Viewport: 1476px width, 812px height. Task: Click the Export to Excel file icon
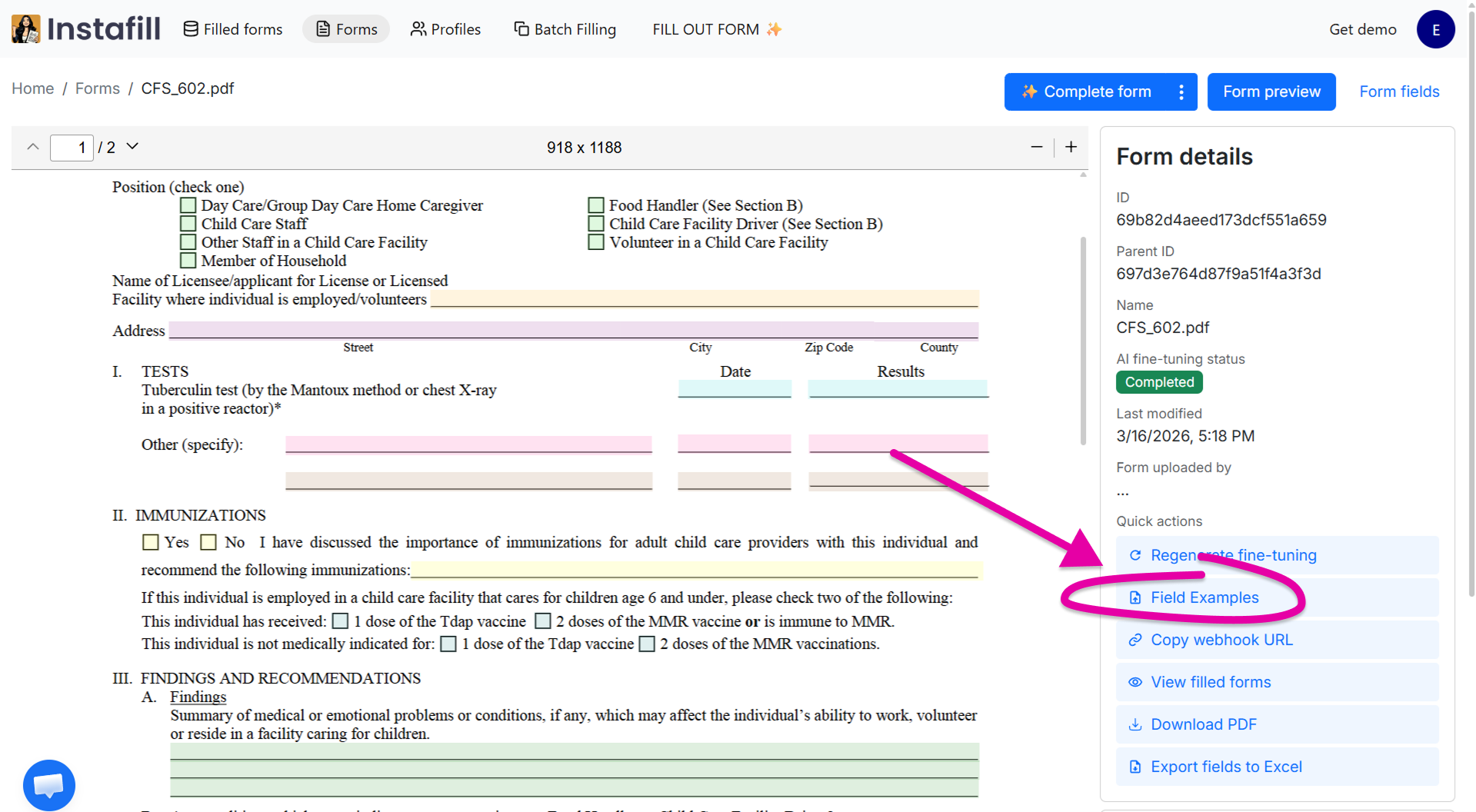(1134, 767)
